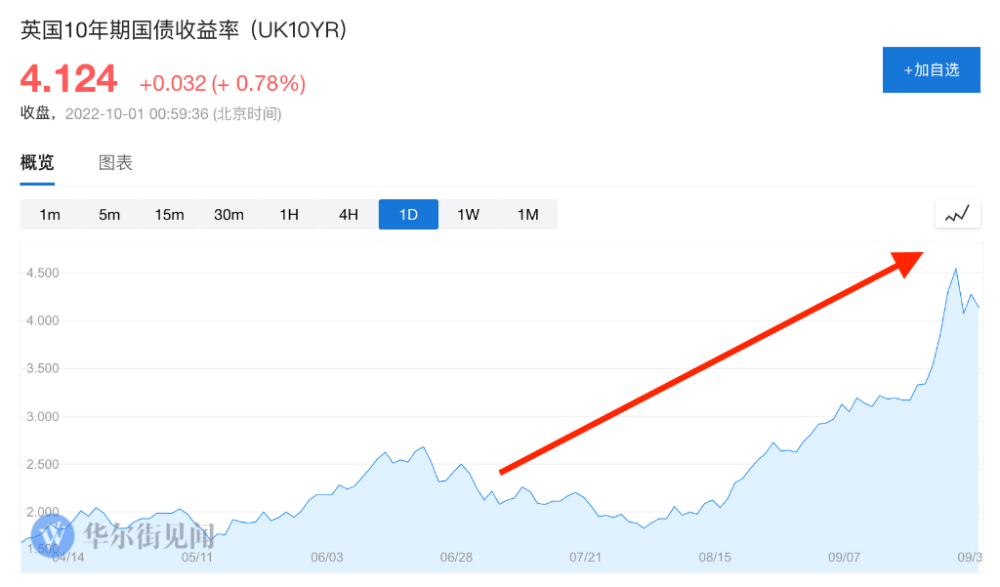
Task: Click the change value +0.032 (+ 0.78%)
Action: point(223,83)
